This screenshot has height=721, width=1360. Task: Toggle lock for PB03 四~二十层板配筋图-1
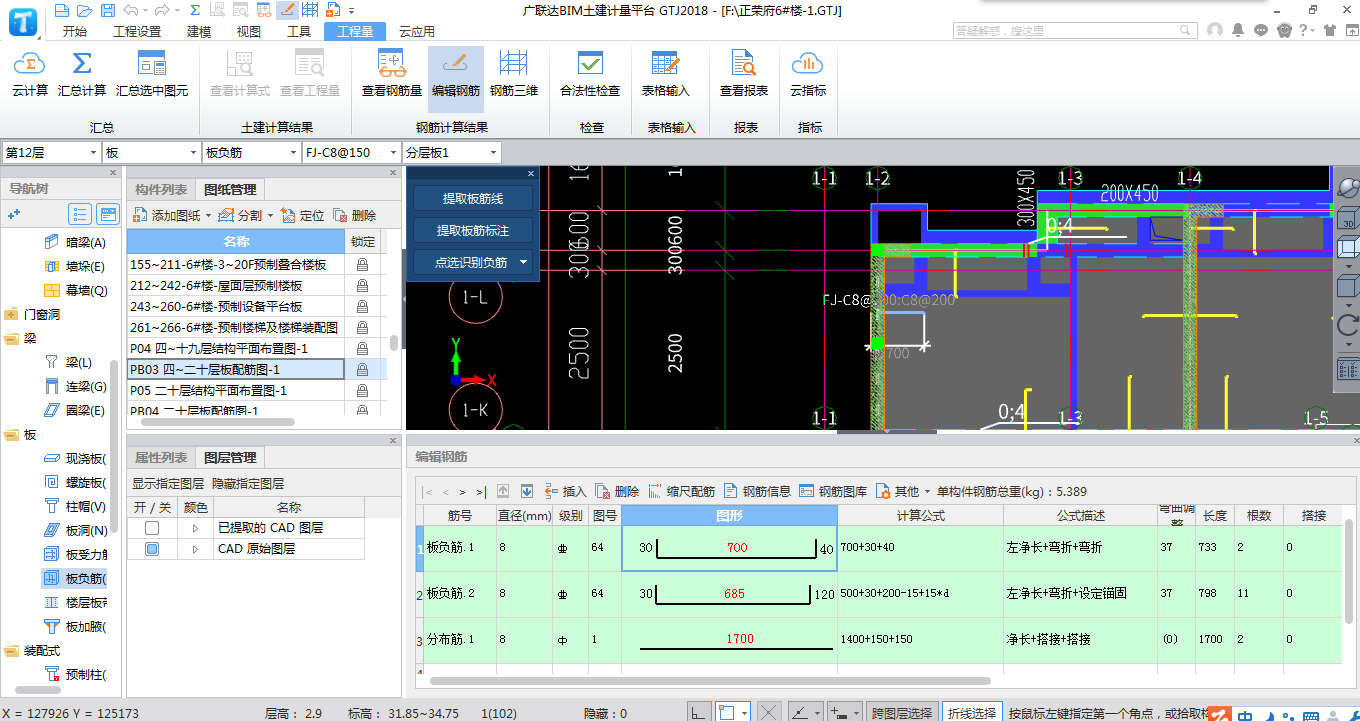362,370
